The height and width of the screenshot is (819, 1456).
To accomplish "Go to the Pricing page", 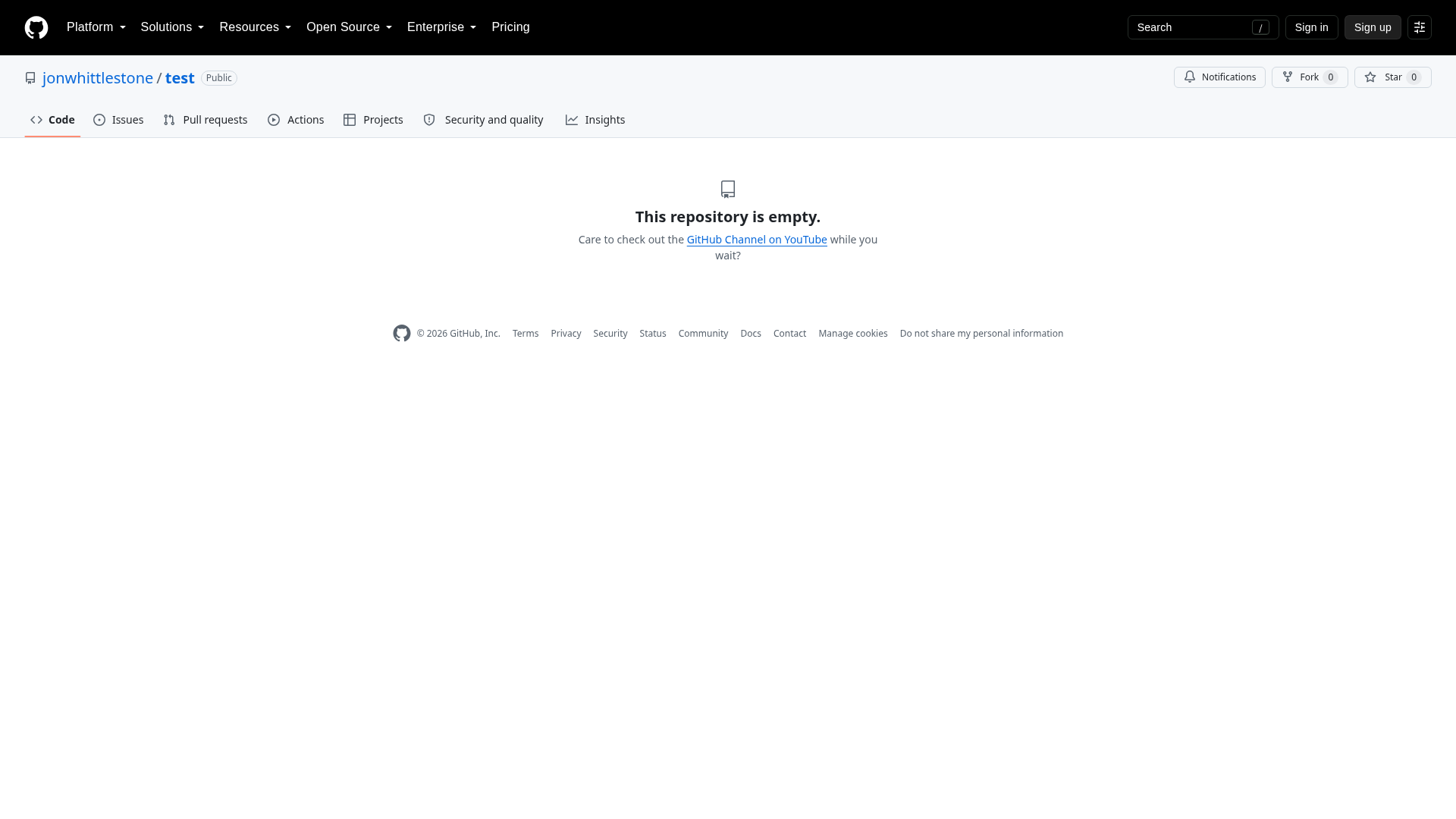I will [510, 27].
